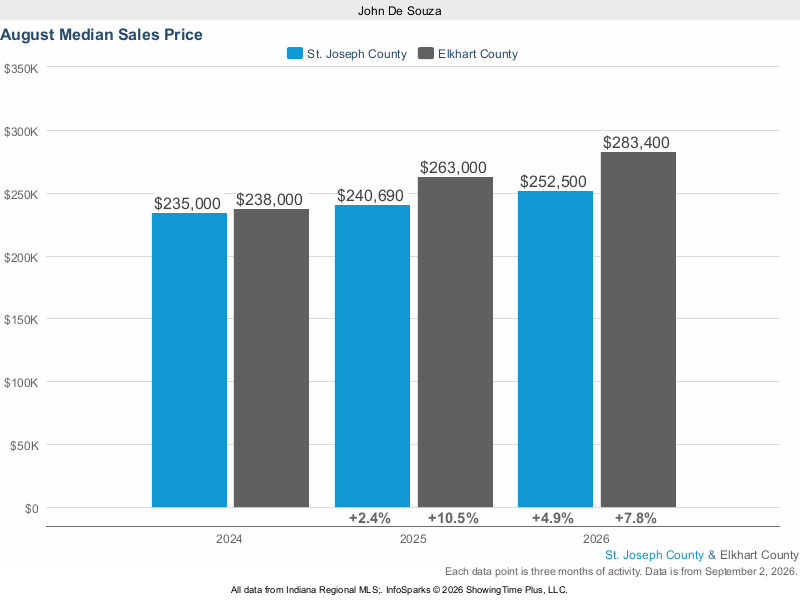Image resolution: width=800 pixels, height=600 pixels.
Task: Click the +10.5% change label
Action: point(453,518)
